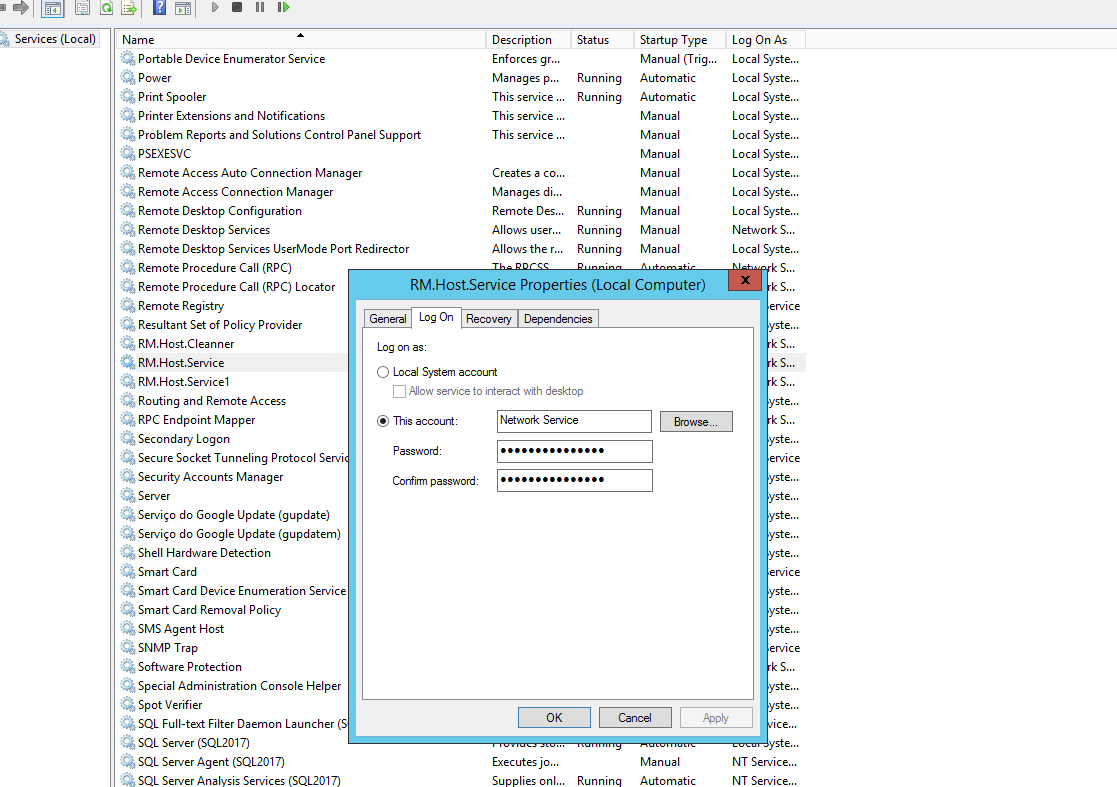The height and width of the screenshot is (787, 1117).
Task: Click the gear icon beside Print Spooler
Action: [x=128, y=96]
